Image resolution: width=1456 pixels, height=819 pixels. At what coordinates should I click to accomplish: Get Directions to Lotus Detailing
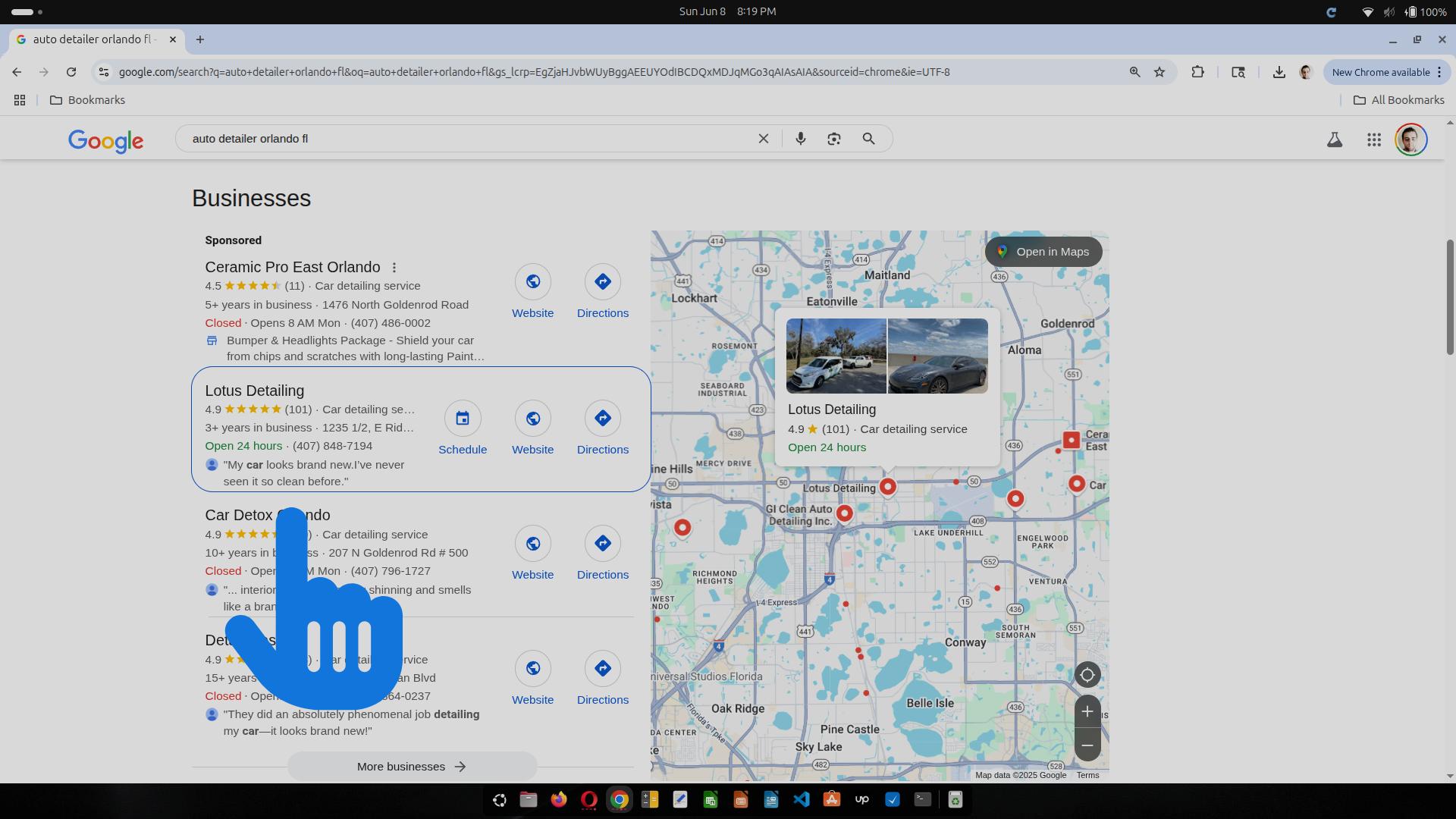[602, 428]
